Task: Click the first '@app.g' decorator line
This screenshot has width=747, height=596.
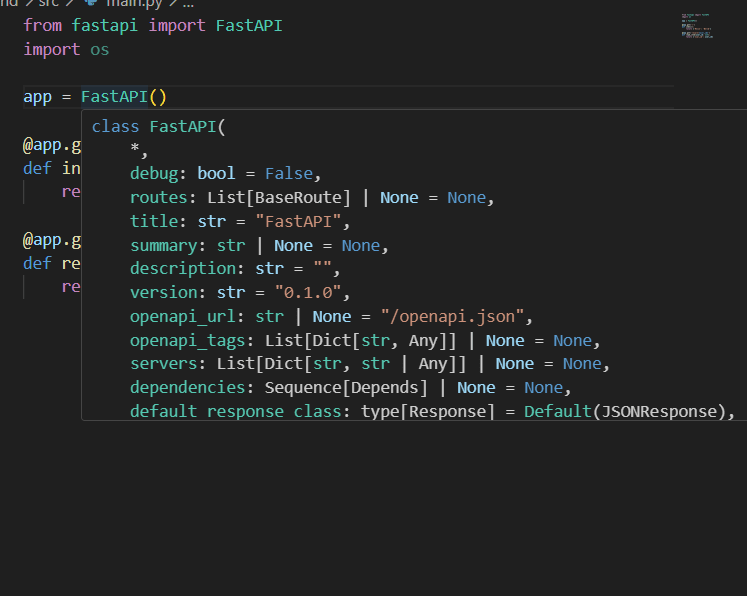Action: [x=52, y=145]
